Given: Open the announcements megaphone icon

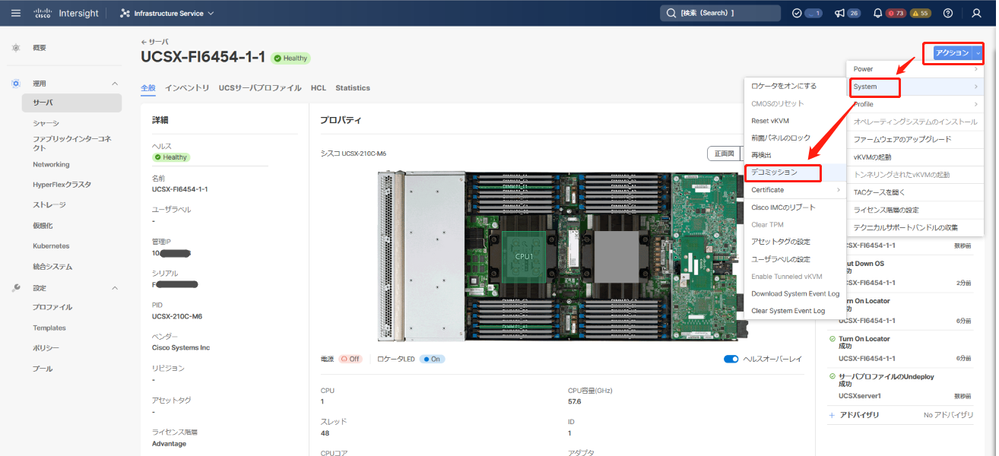Looking at the screenshot, I should tap(840, 13).
